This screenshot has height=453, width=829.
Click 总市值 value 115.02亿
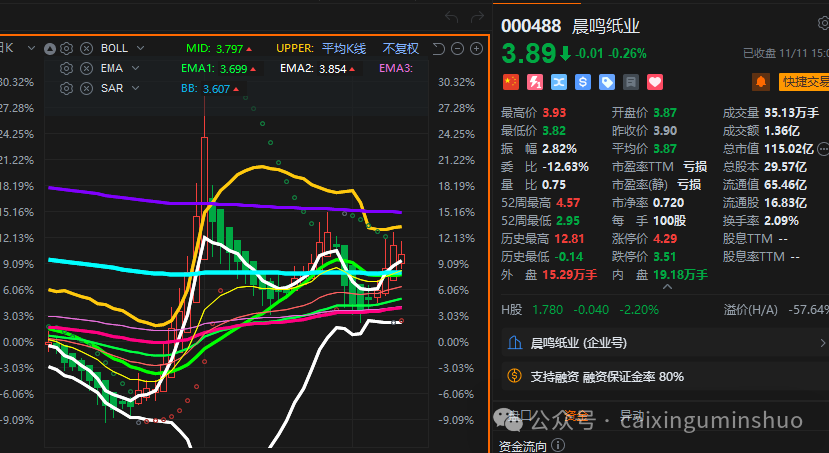tap(789, 149)
